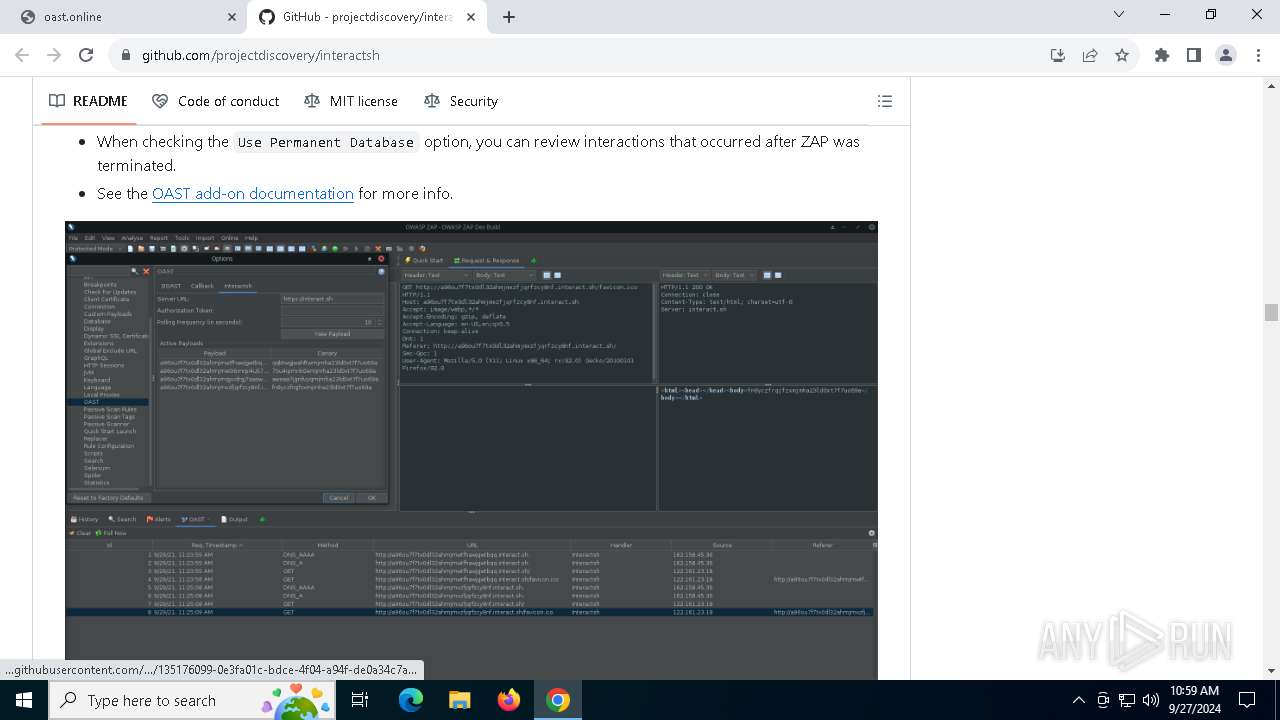Open Code of conduct tab
The height and width of the screenshot is (720, 1280).
click(x=215, y=101)
